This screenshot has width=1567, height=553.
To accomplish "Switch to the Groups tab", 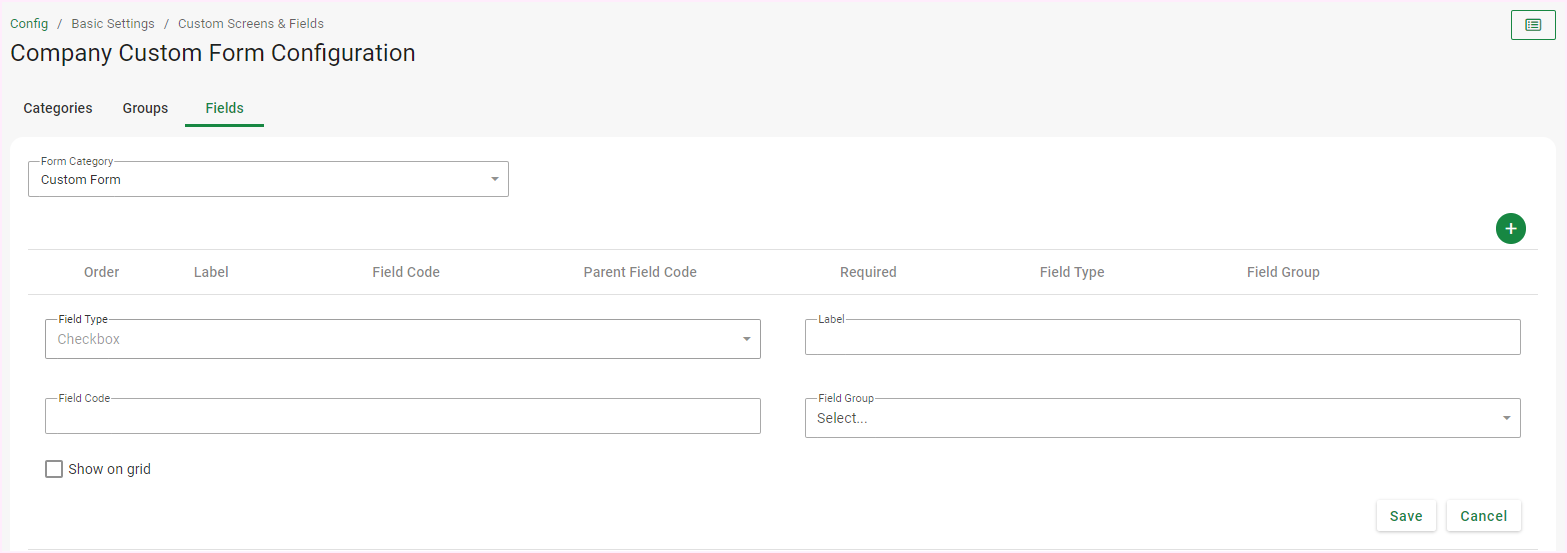I will click(x=145, y=108).
